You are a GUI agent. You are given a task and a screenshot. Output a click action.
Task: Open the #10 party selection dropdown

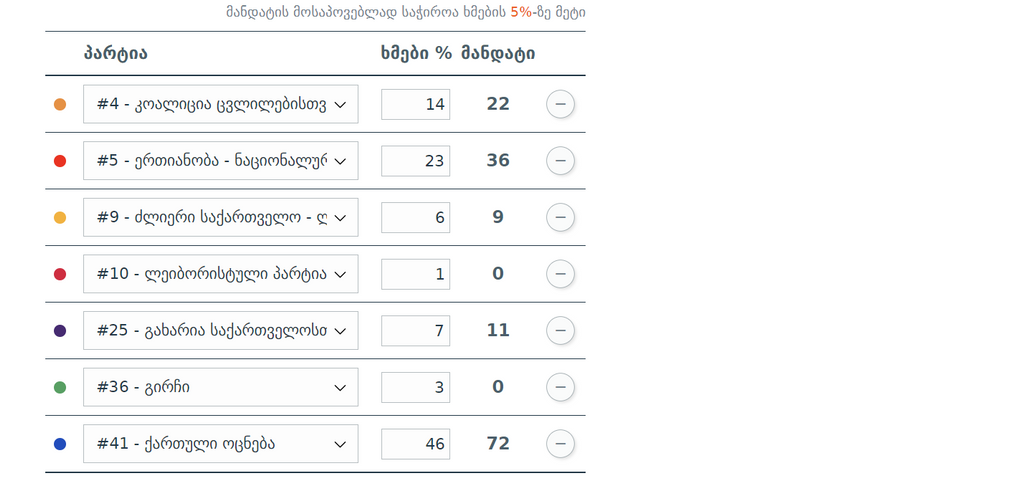pos(220,274)
